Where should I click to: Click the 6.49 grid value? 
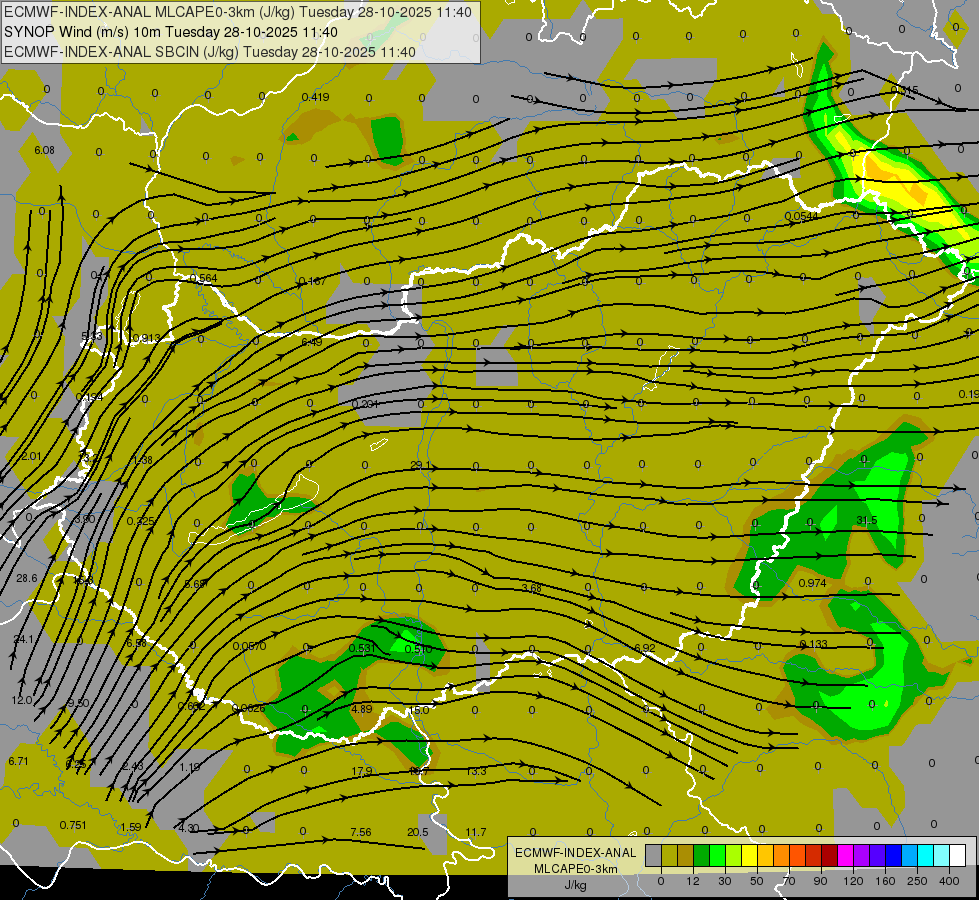pos(312,342)
